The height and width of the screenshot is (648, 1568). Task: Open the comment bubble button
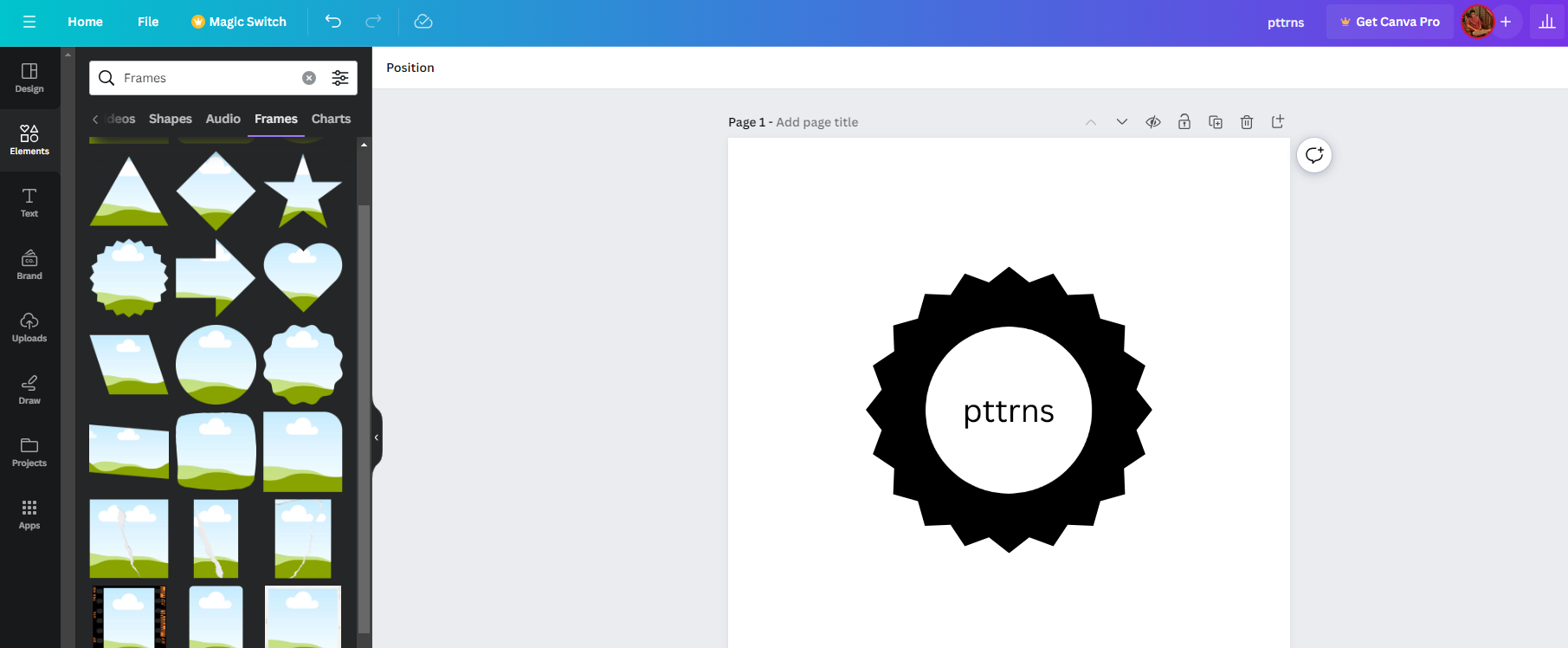pos(1314,155)
